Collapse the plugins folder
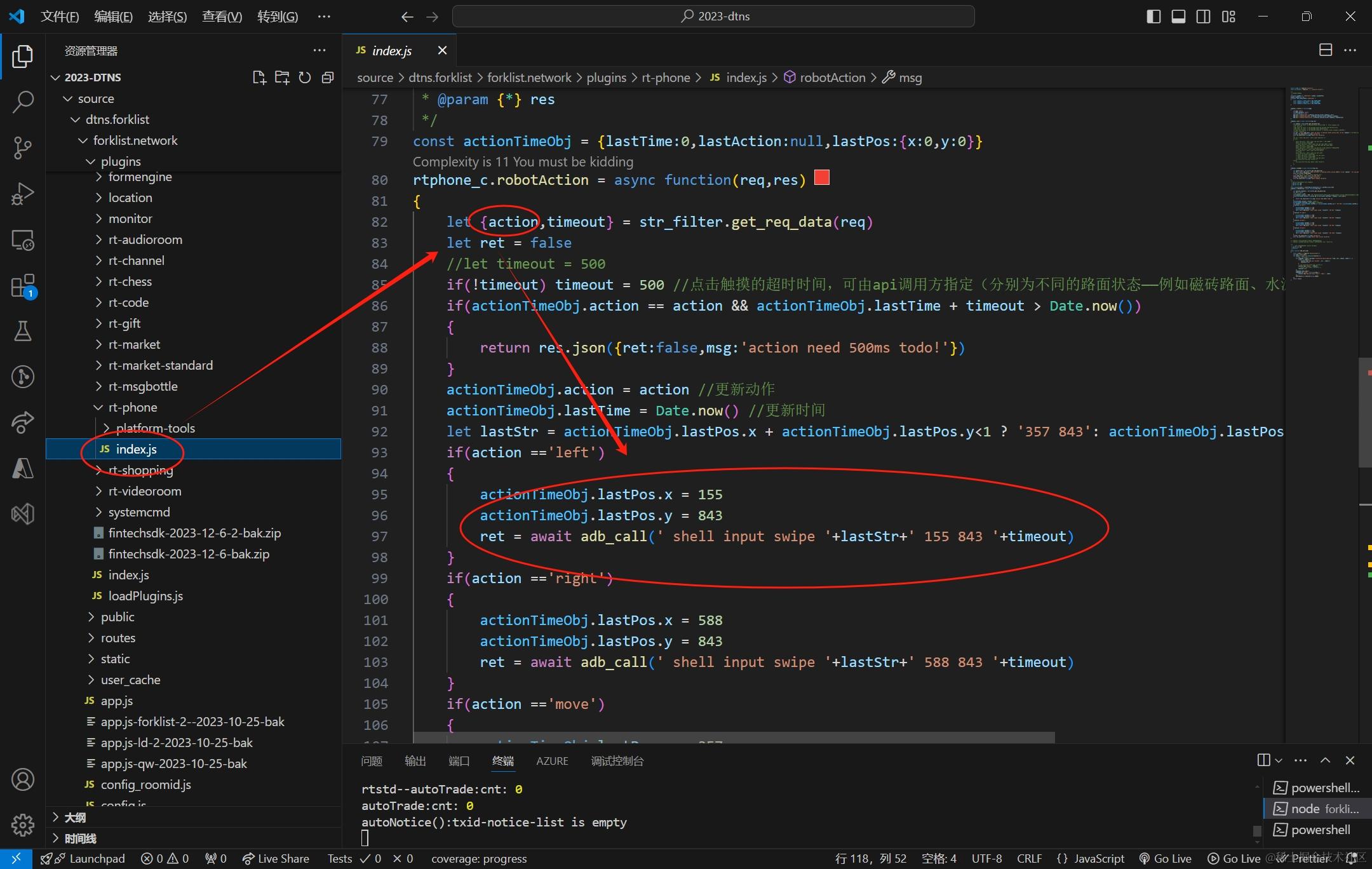This screenshot has height=869, width=1372. (x=194, y=161)
